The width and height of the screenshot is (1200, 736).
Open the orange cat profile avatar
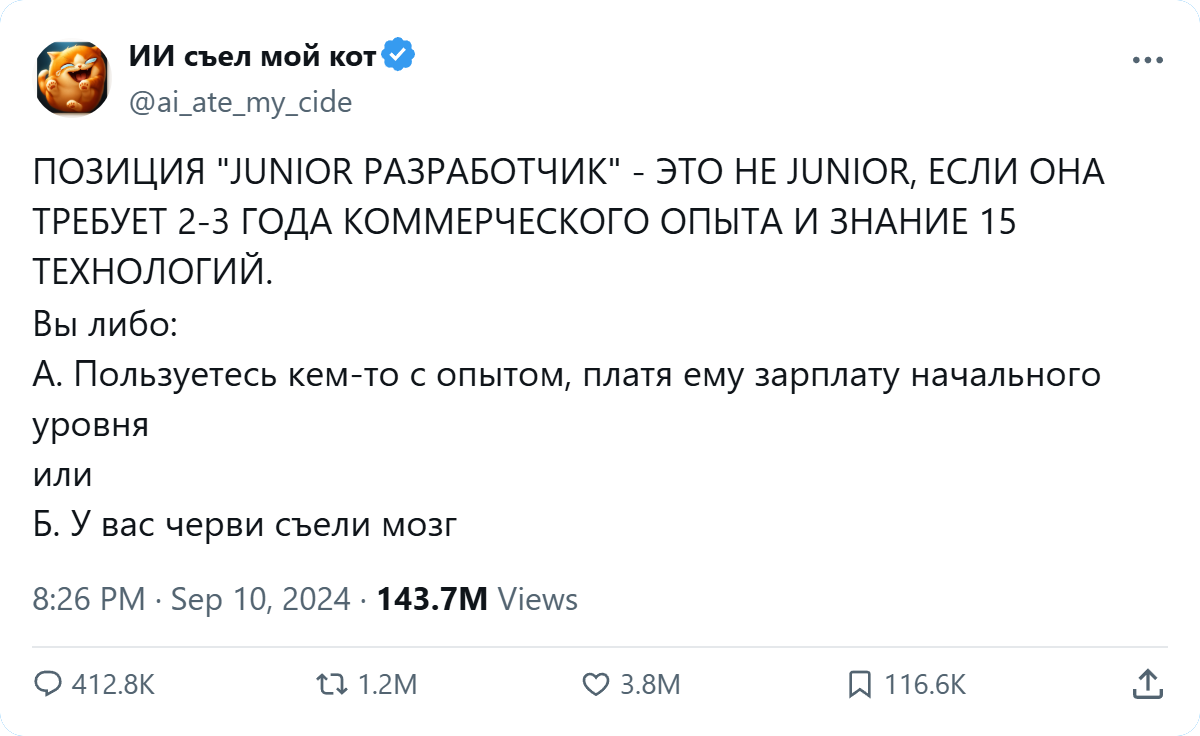coord(72,77)
